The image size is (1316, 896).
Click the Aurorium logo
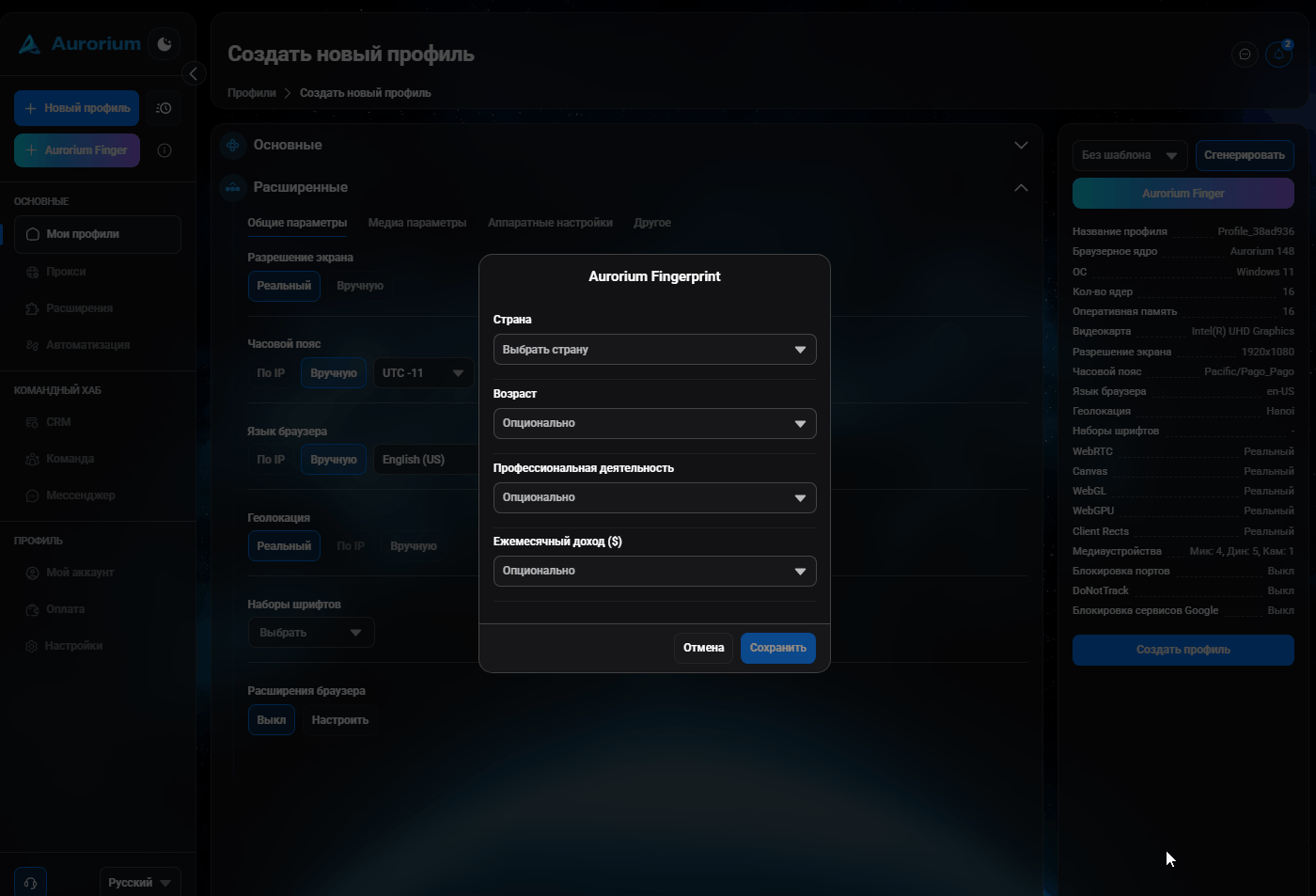tap(80, 44)
